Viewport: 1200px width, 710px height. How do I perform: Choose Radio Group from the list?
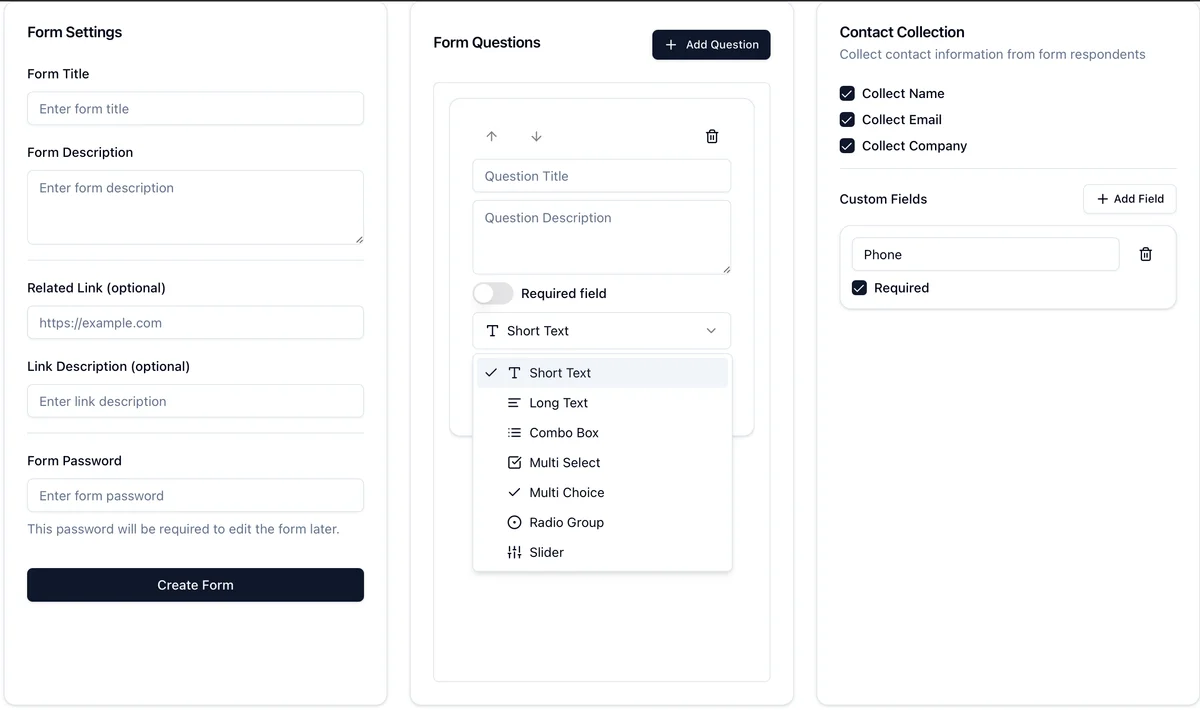566,523
